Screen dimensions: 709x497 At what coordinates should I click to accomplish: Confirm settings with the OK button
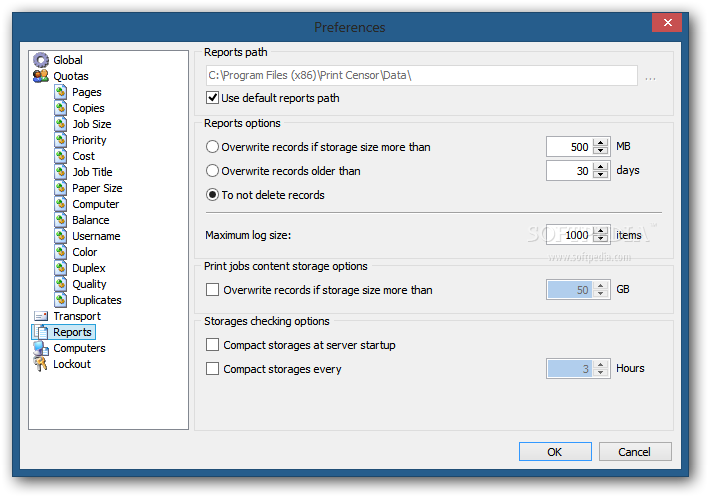[555, 451]
